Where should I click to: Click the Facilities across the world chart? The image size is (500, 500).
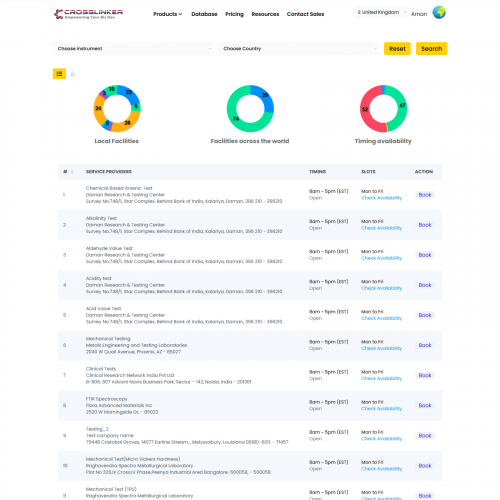click(x=250, y=109)
